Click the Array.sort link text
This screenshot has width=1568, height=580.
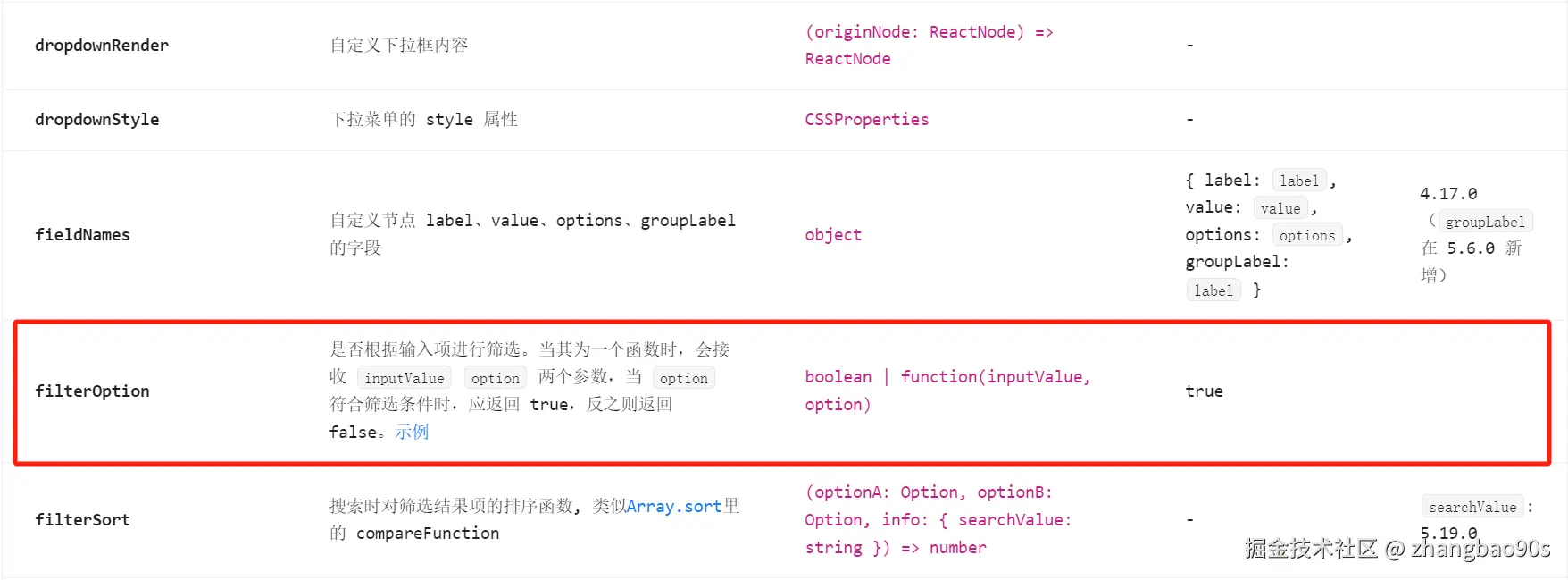[674, 507]
